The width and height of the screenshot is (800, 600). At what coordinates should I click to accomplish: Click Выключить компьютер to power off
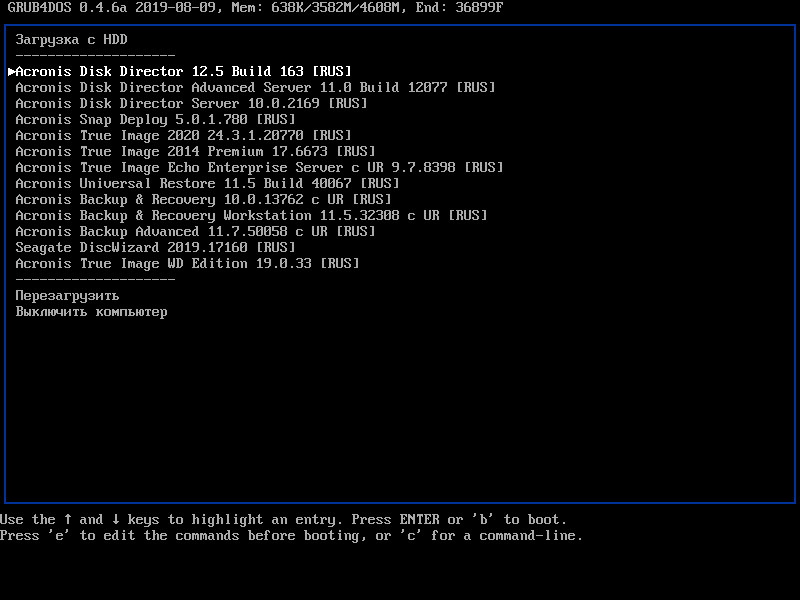tap(91, 312)
